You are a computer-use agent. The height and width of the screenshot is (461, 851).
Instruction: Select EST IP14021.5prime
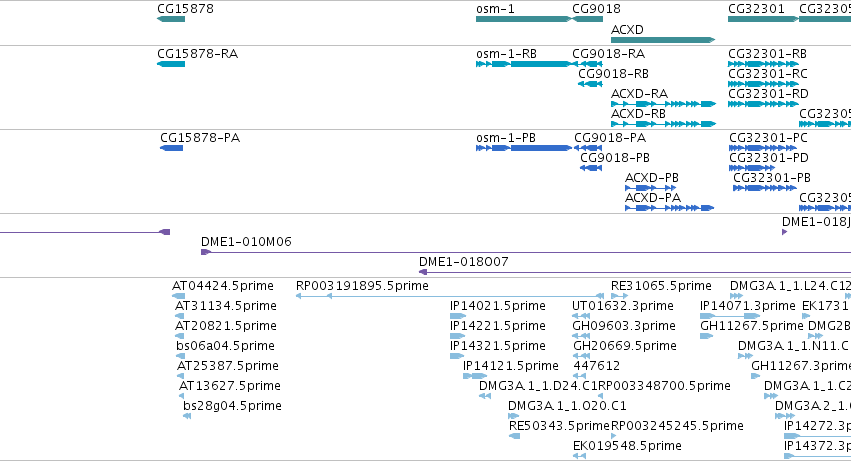click(458, 316)
